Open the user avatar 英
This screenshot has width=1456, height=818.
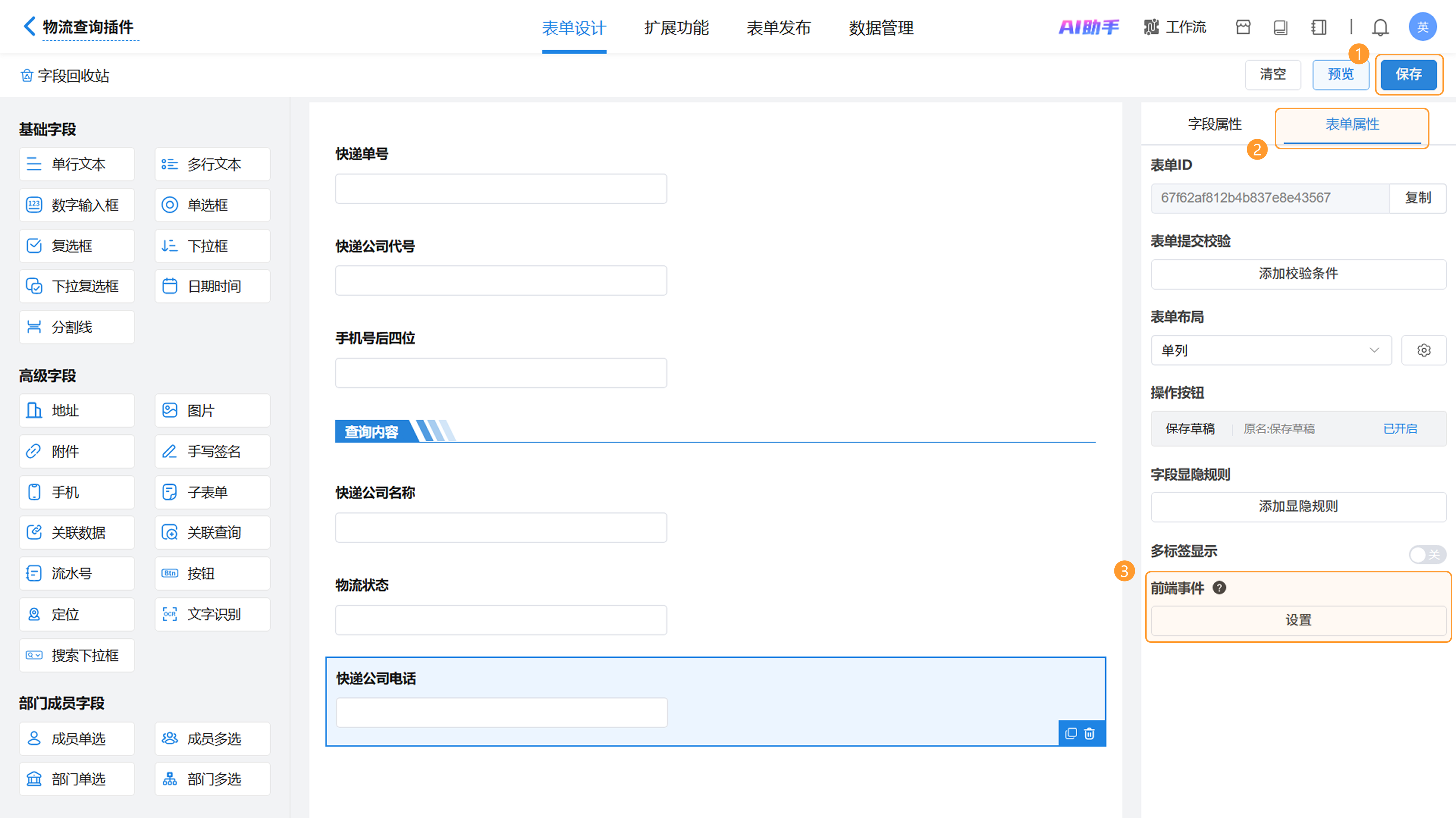coord(1423,27)
